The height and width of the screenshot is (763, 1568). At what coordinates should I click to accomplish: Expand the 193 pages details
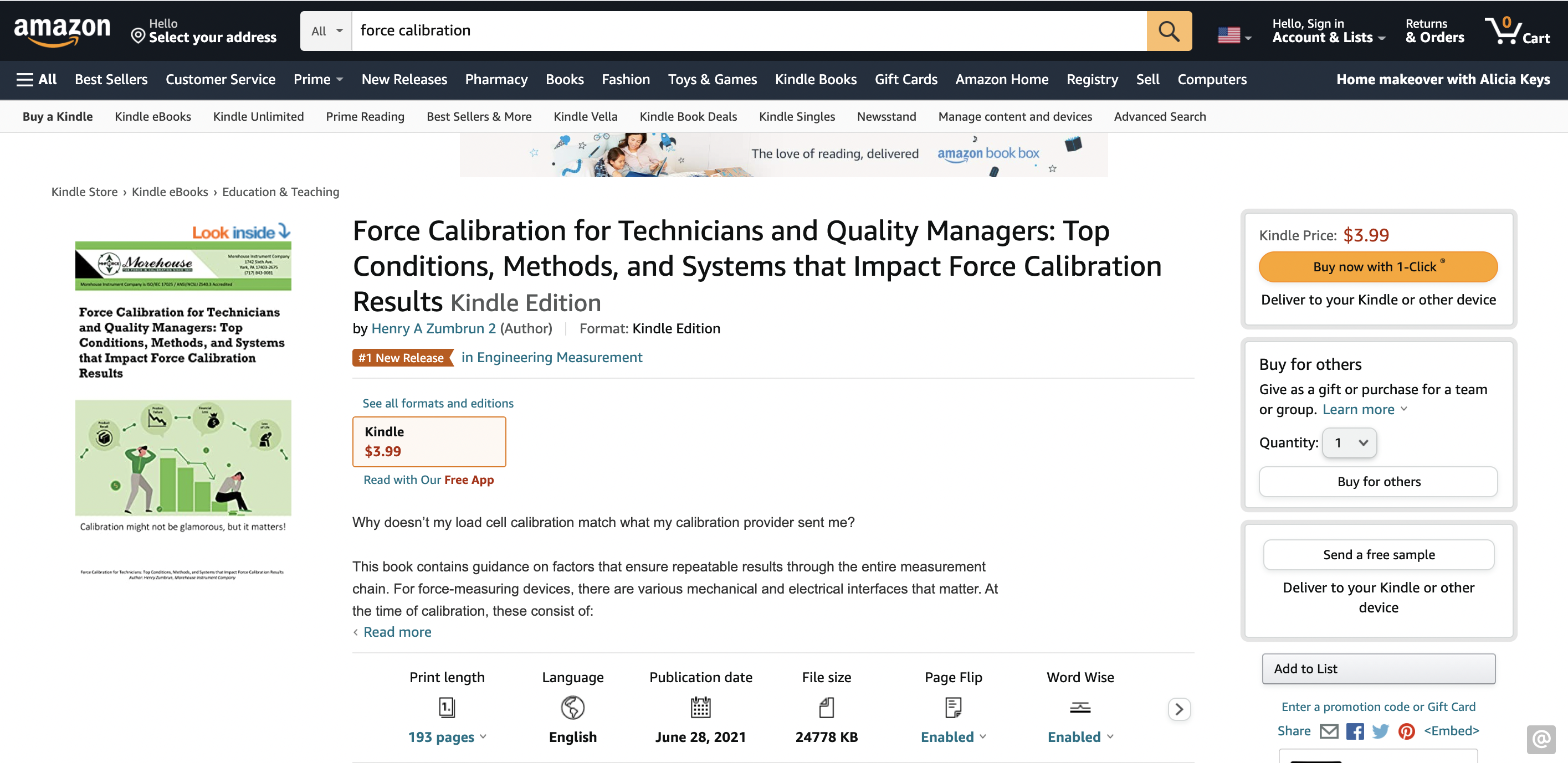click(x=447, y=737)
